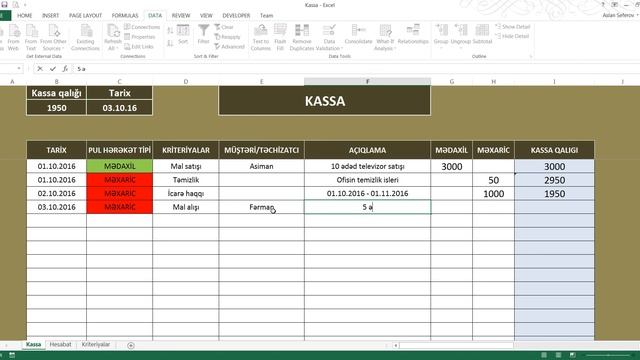Select Normal view icon in status bar
The height and width of the screenshot is (360, 640).
tap(544, 356)
